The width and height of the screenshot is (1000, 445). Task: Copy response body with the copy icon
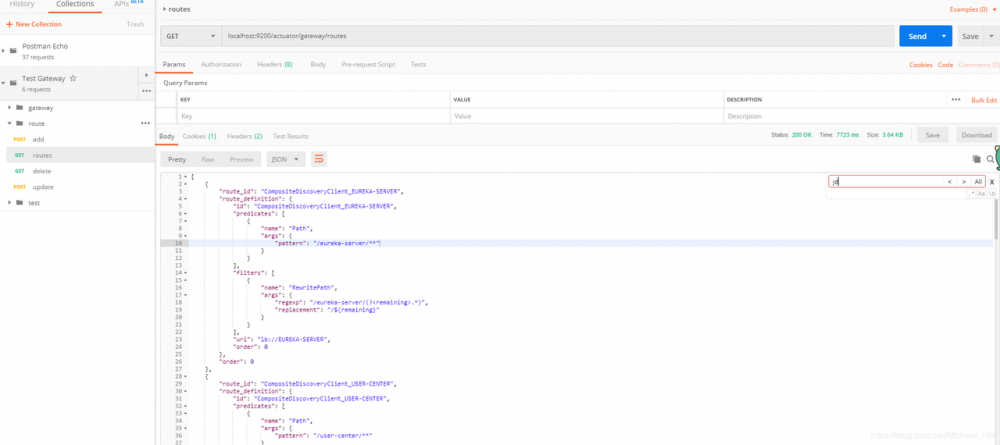pyautogui.click(x=976, y=159)
